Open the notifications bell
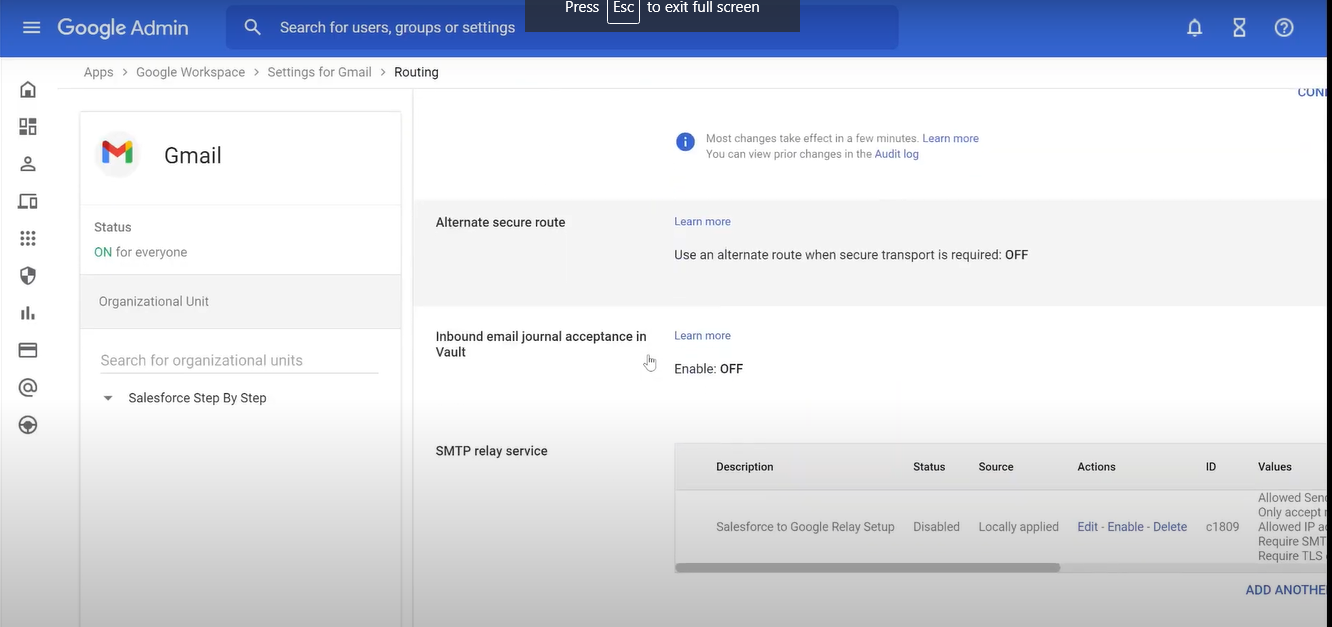 click(x=1194, y=28)
